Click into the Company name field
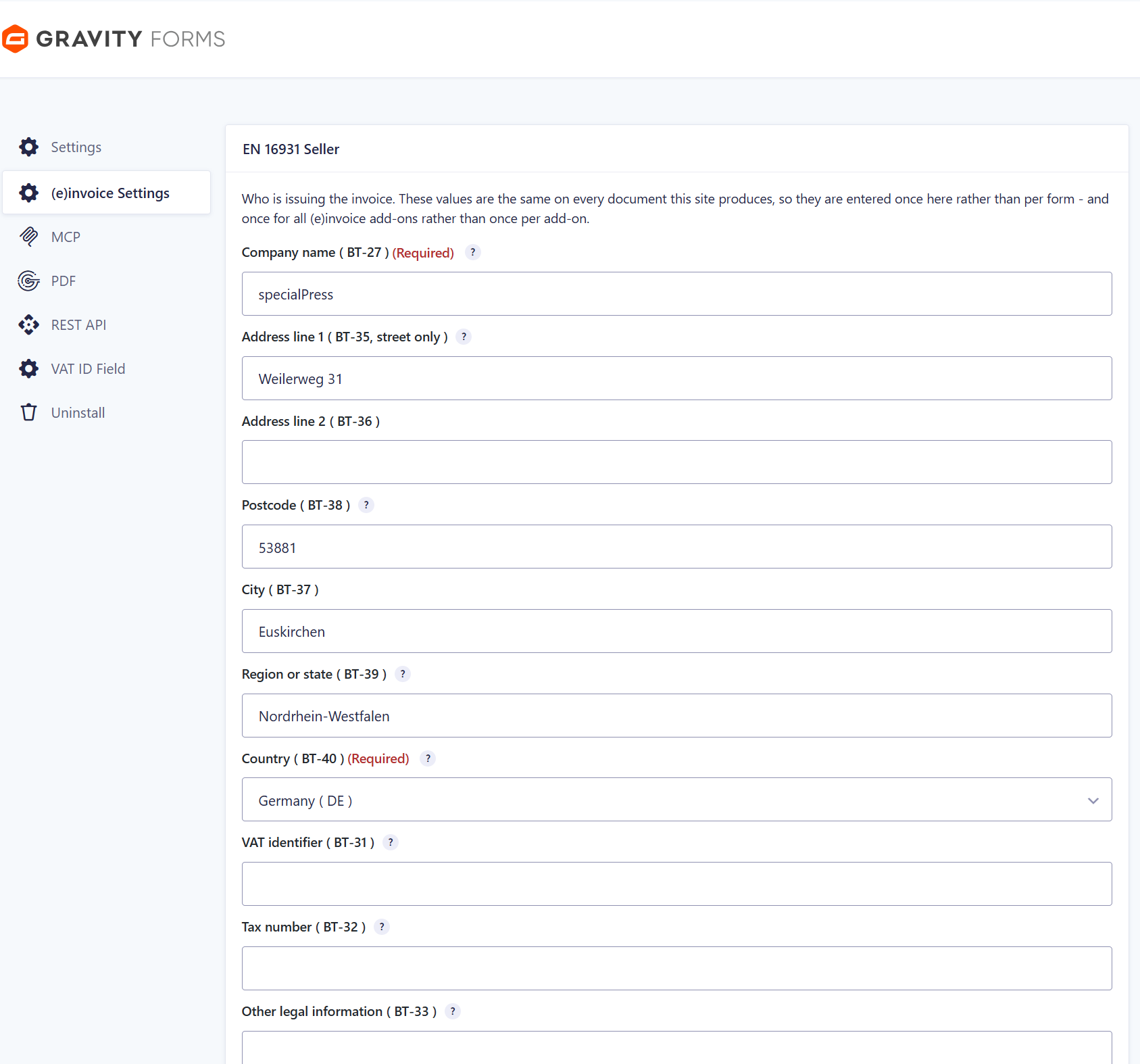The width and height of the screenshot is (1140, 1064). tap(676, 294)
